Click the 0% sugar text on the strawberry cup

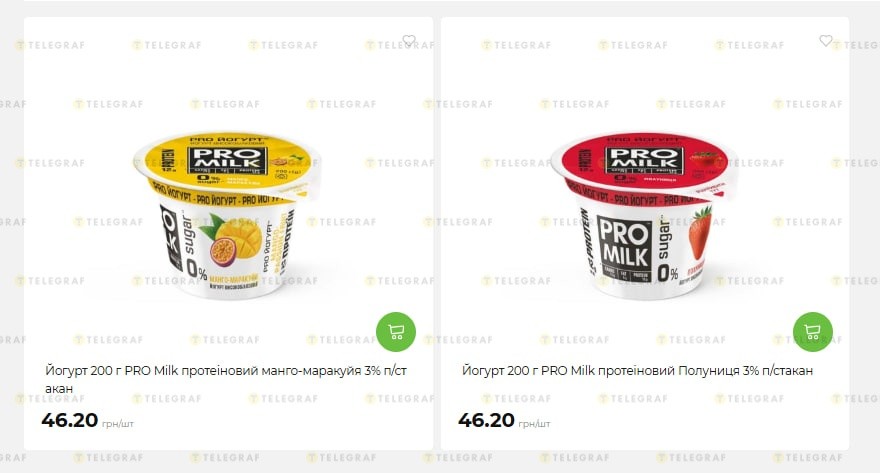(x=667, y=250)
